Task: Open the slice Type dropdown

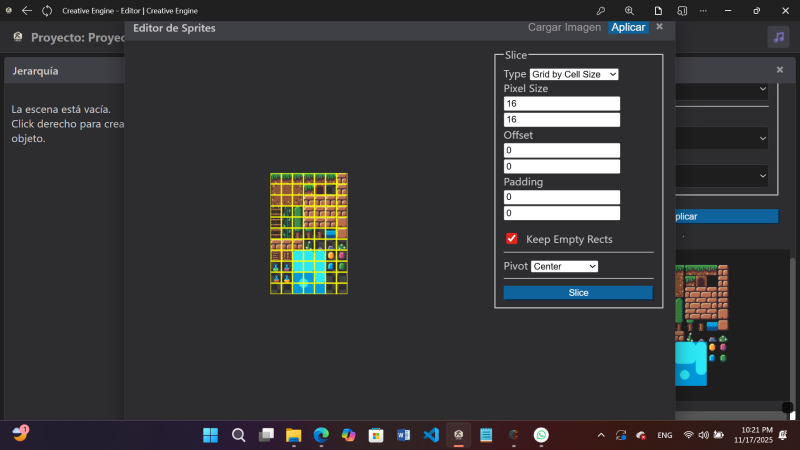Action: tap(574, 74)
